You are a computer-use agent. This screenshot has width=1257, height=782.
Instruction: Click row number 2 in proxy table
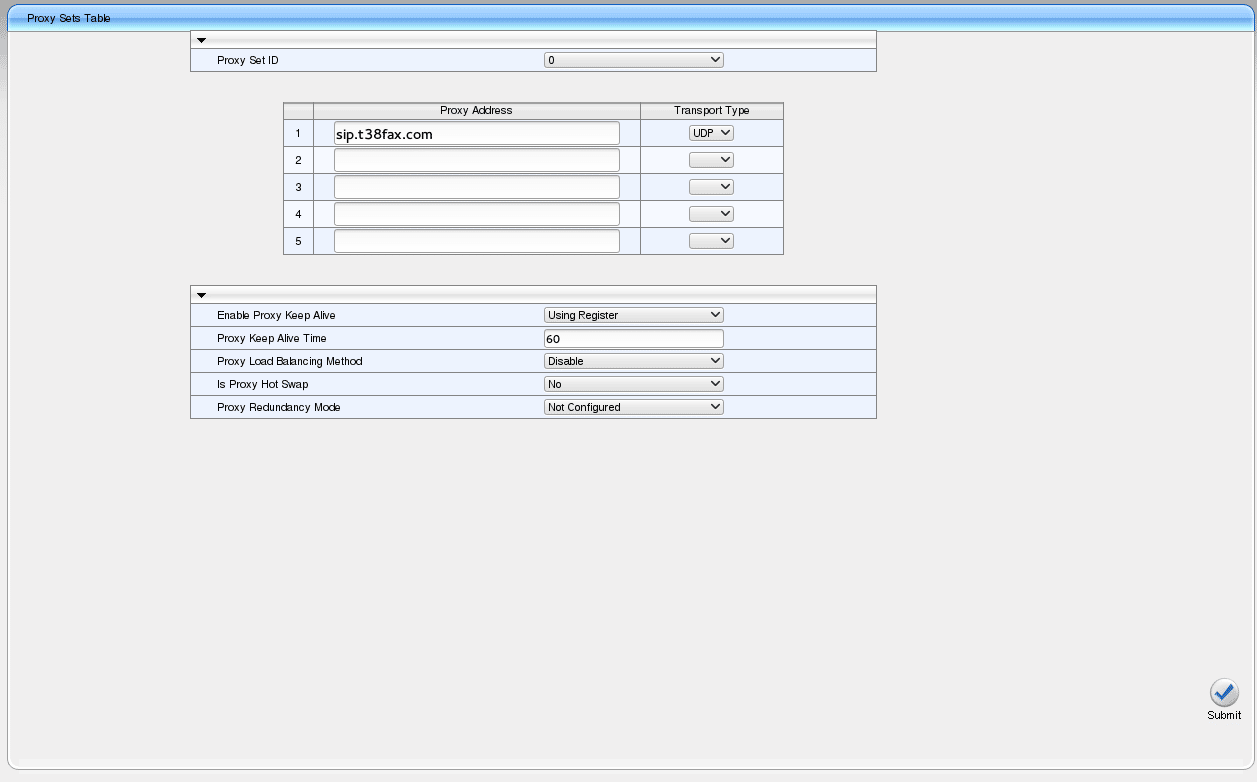point(298,160)
